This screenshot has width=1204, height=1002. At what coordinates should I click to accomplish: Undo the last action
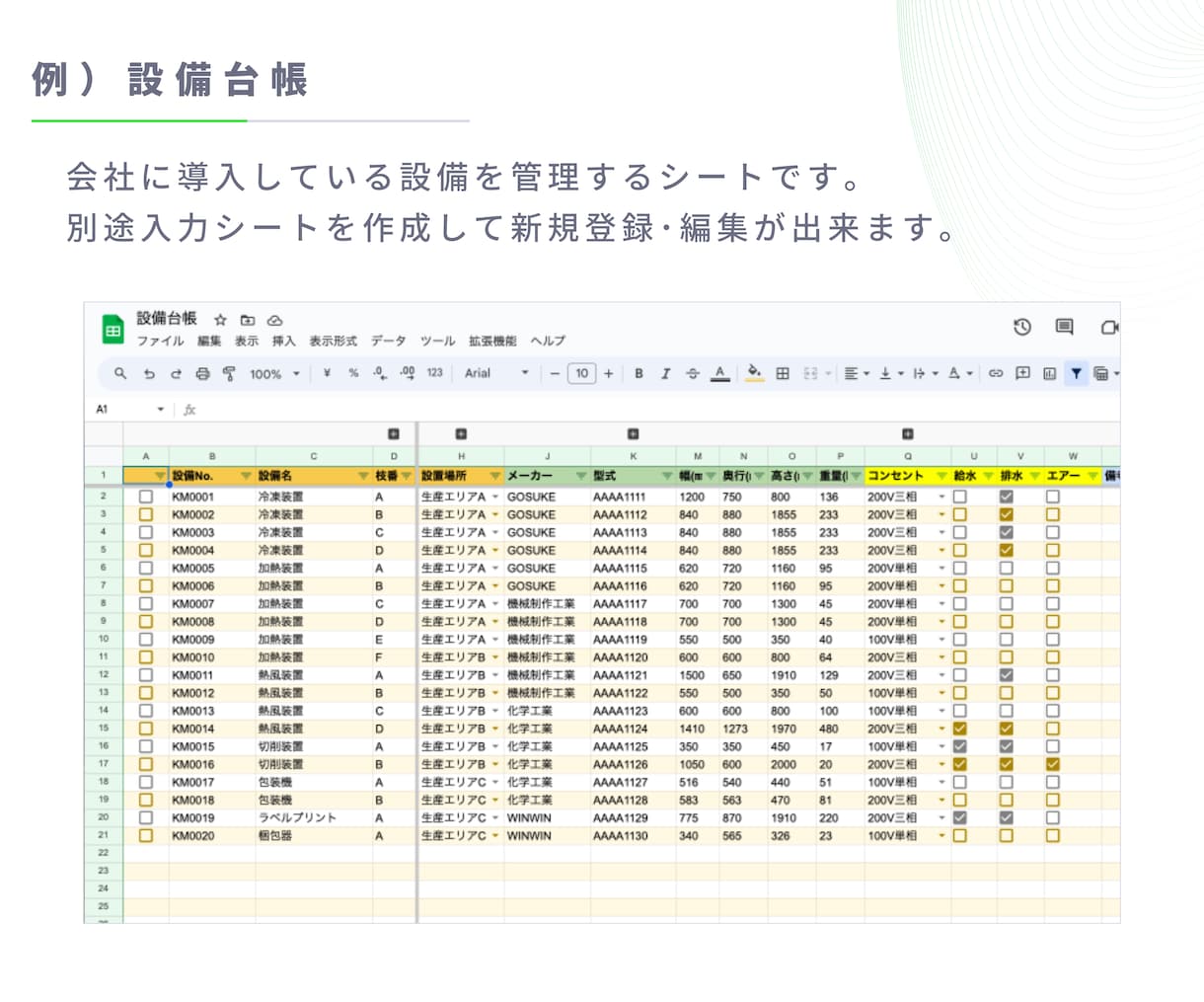tap(149, 373)
